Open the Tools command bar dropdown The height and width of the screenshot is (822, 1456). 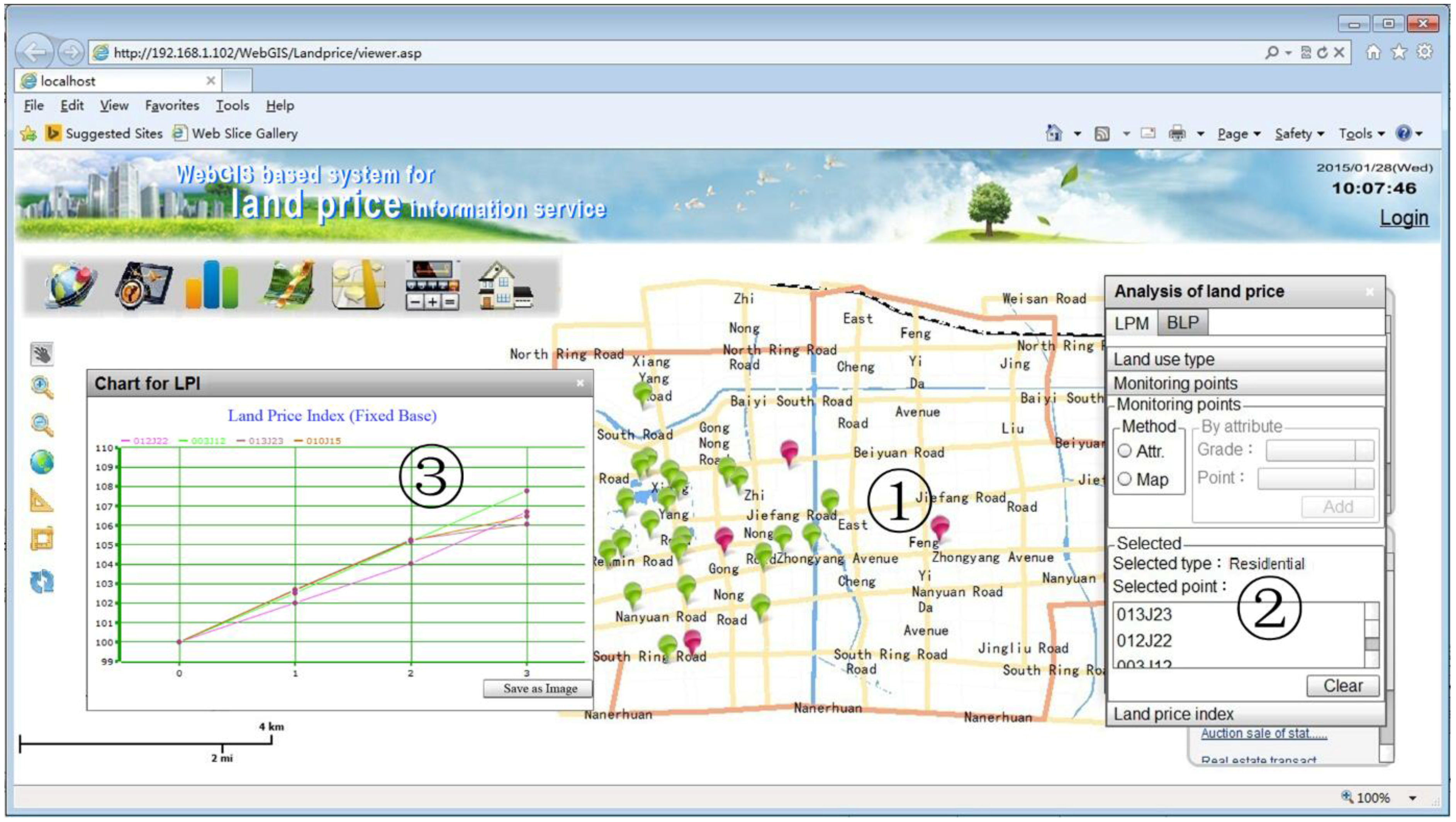point(1362,134)
